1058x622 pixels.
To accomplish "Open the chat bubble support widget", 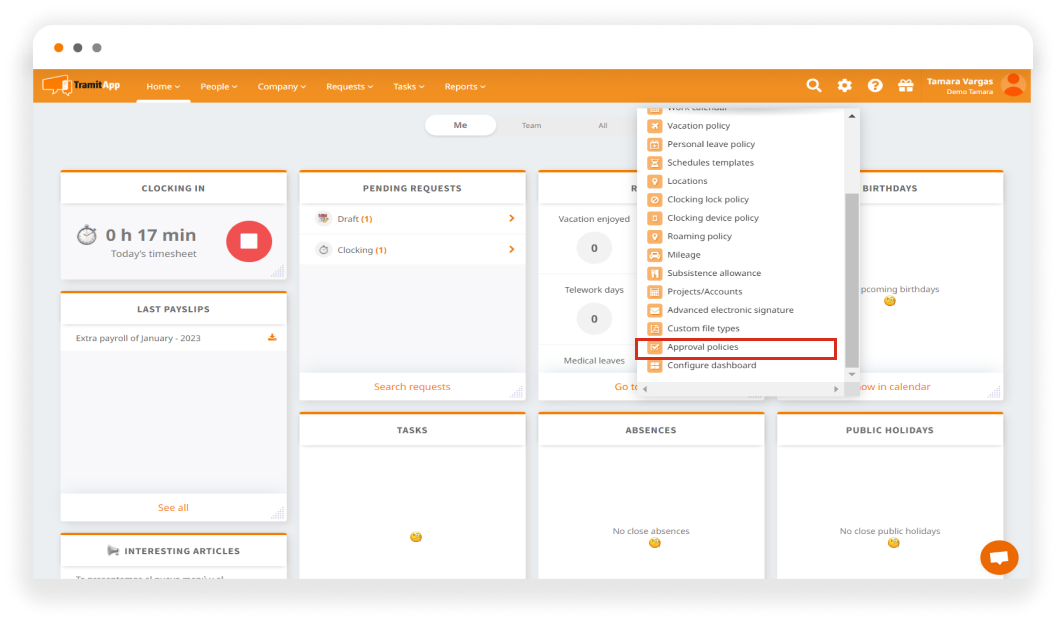I will click(x=998, y=557).
